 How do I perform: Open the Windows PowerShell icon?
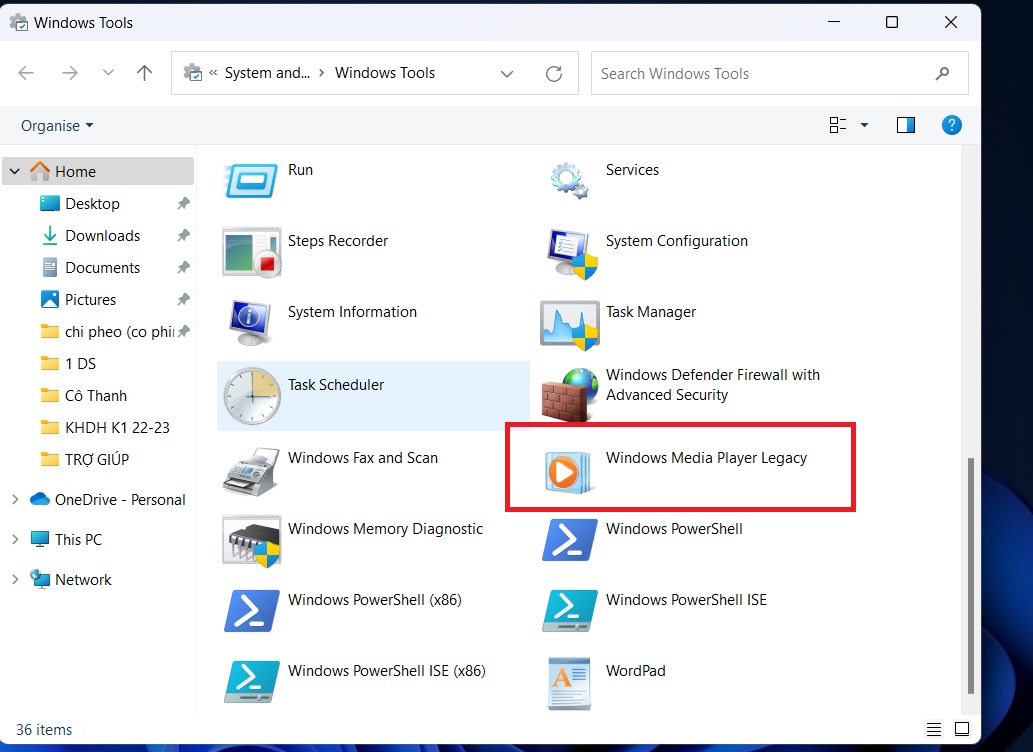click(x=569, y=540)
